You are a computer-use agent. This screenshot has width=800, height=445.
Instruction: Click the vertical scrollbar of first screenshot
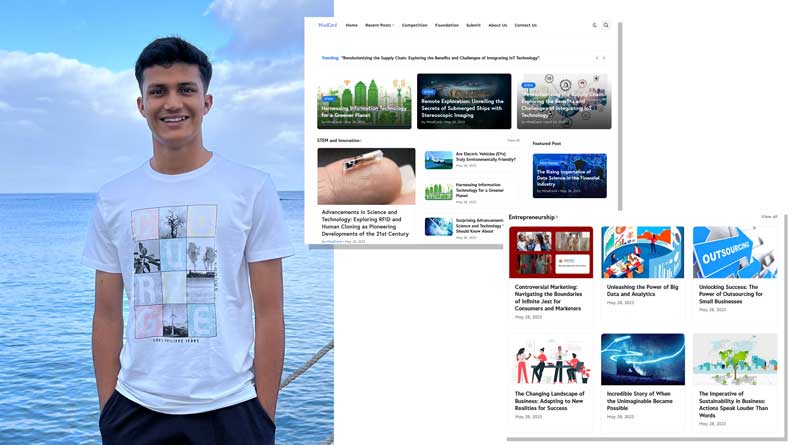coord(620,116)
